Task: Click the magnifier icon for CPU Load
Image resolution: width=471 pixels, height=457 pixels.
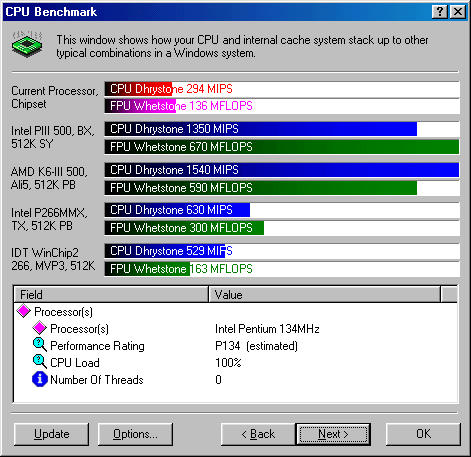Action: click(40, 362)
